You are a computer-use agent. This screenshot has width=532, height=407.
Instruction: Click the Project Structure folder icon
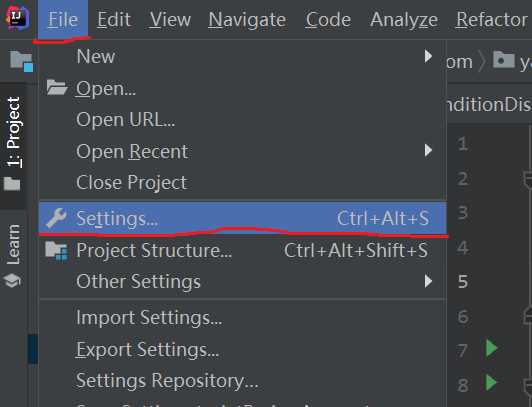tap(57, 251)
